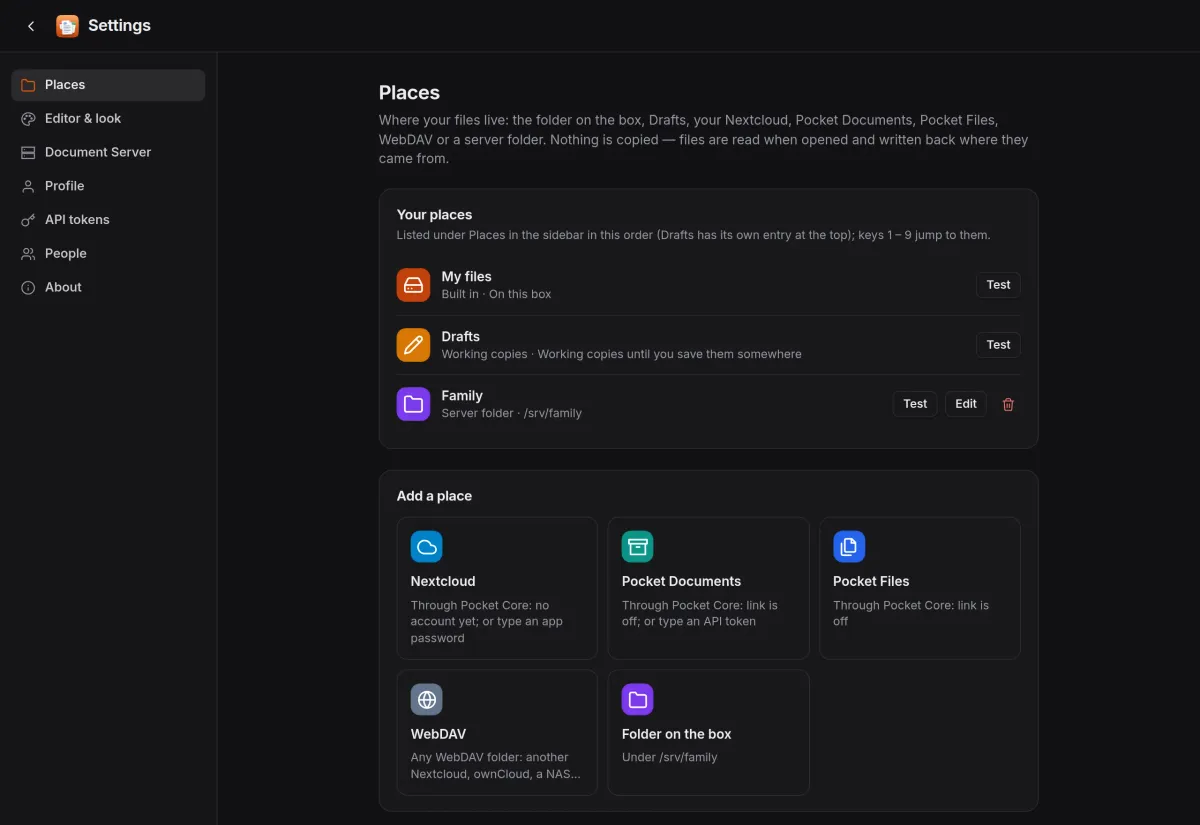The height and width of the screenshot is (825, 1200).
Task: Open the People section
Action: point(108,254)
